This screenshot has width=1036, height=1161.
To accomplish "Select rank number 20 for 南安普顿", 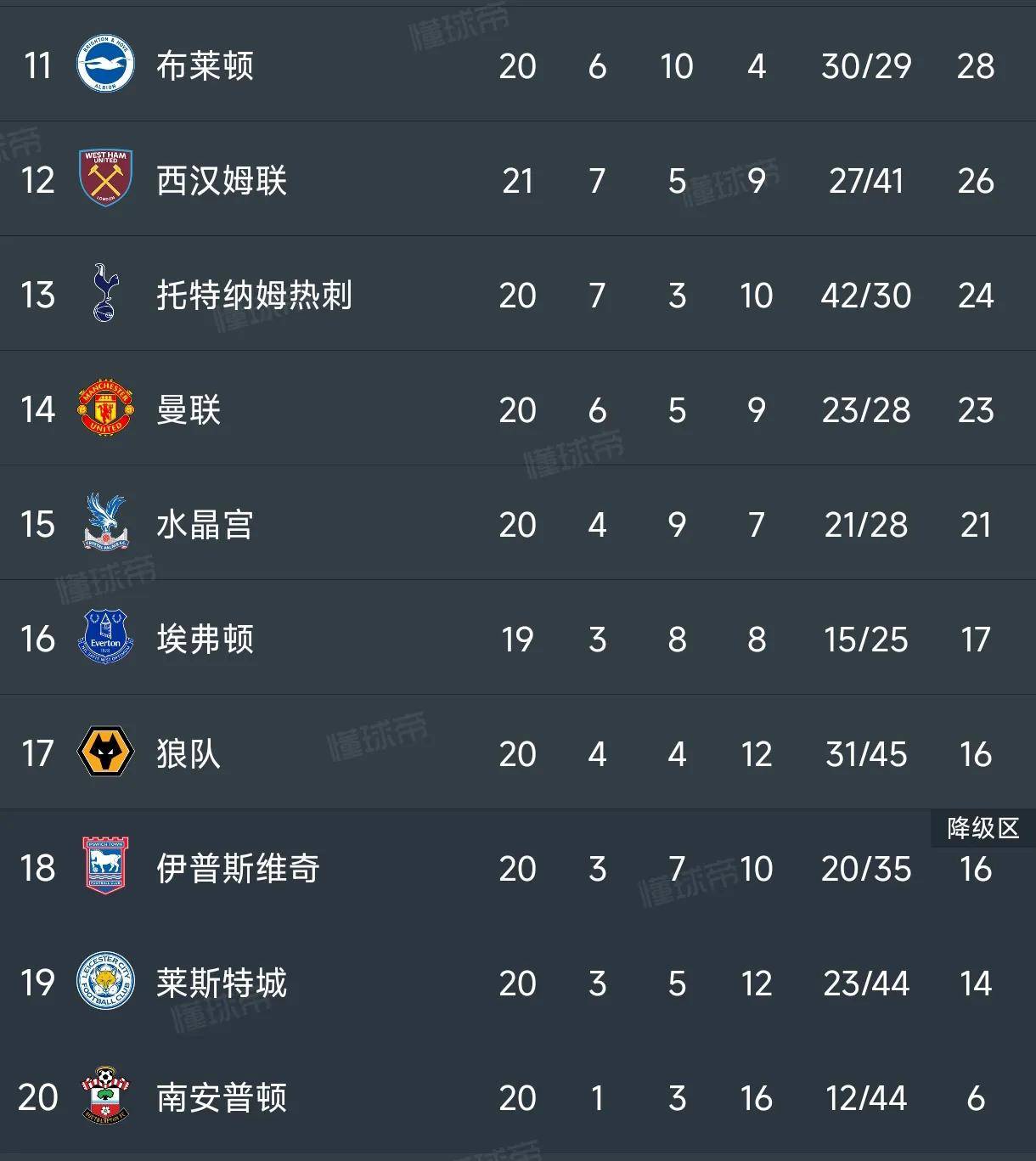I will [x=38, y=1097].
